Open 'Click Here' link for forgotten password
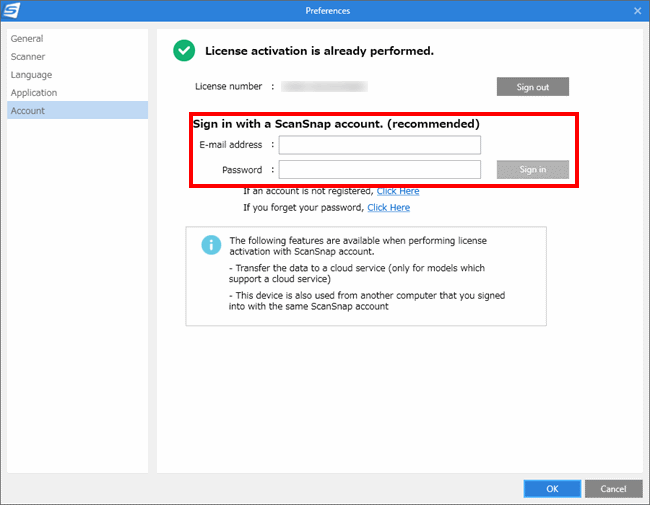Screen dimensions: 650x505 pyautogui.click(x=388, y=207)
